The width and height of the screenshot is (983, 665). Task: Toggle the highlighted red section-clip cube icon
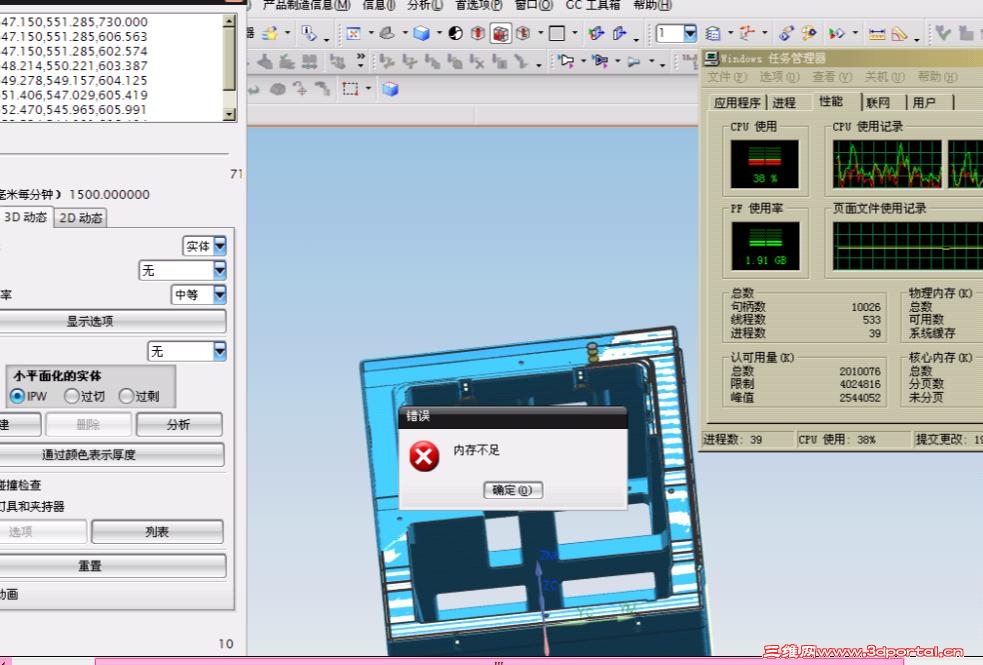click(x=500, y=33)
